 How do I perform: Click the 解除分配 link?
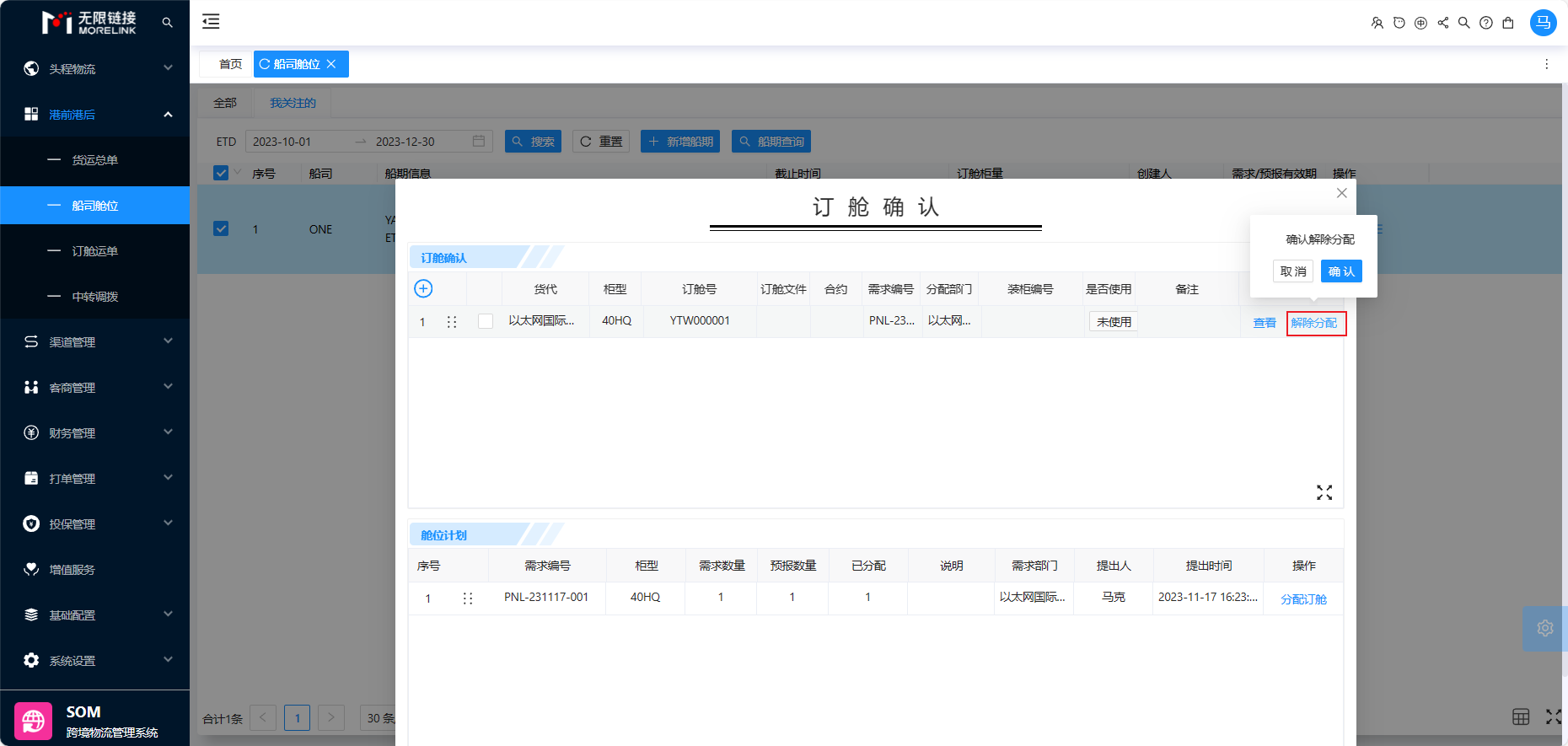(x=1314, y=323)
